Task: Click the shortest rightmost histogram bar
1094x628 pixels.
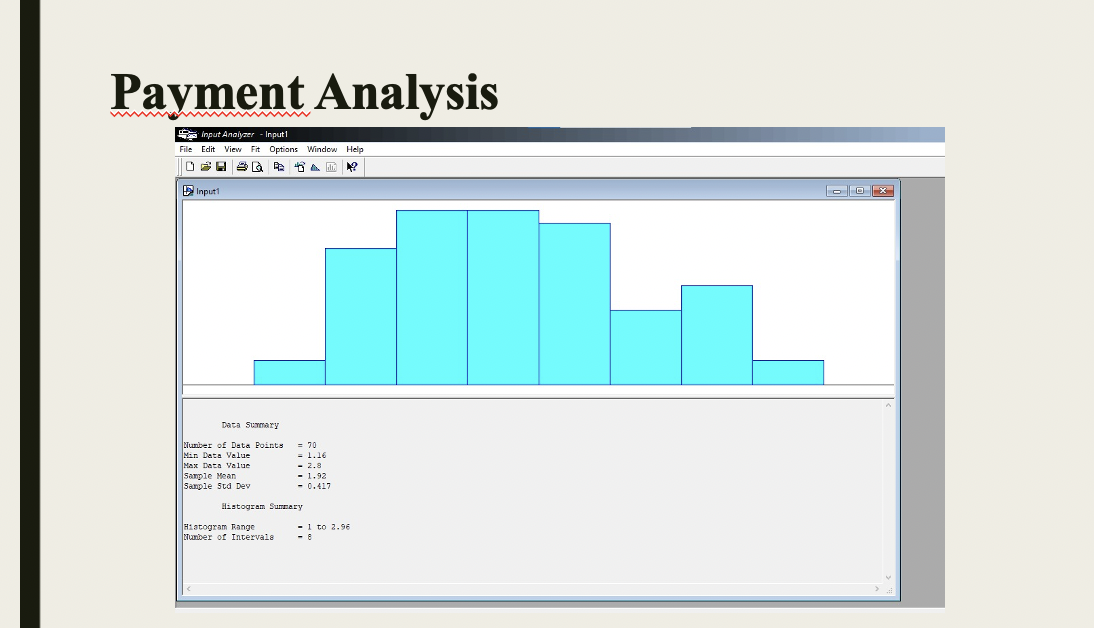Action: 788,373
